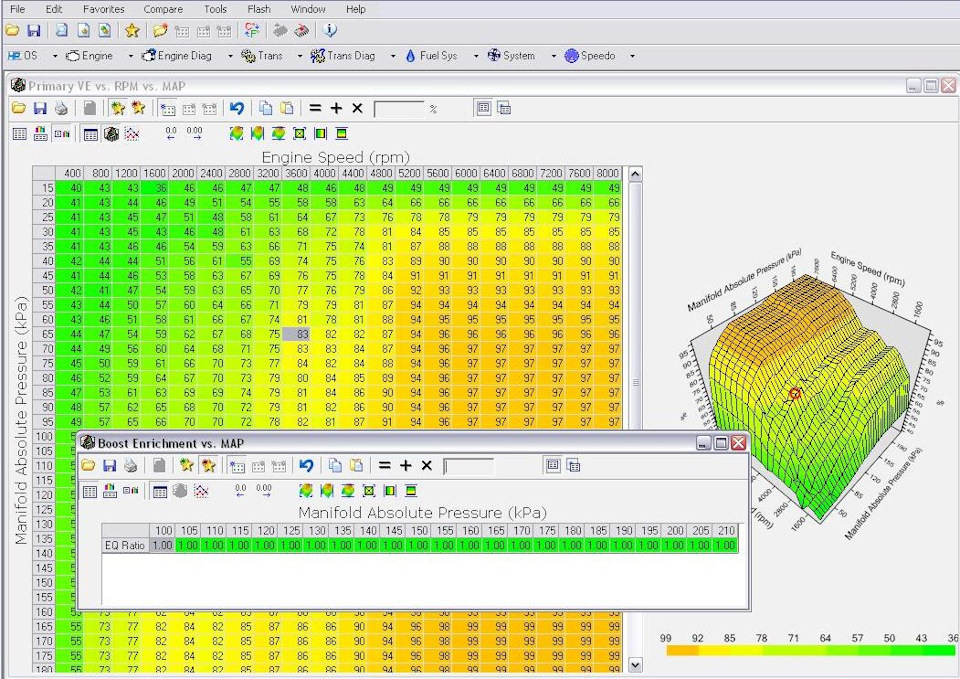Open the Compare menu

[163, 9]
